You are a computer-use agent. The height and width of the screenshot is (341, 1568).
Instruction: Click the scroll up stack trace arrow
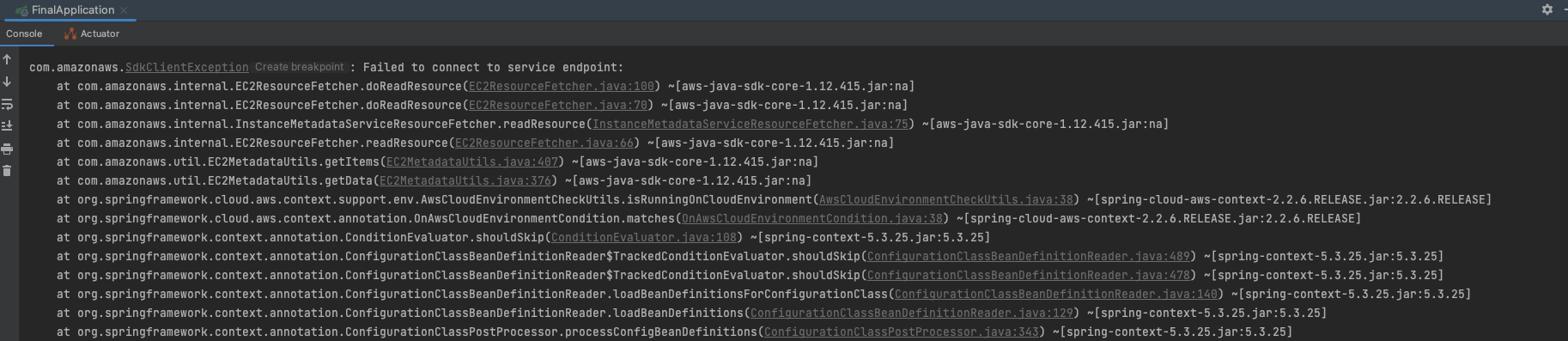pyautogui.click(x=7, y=59)
